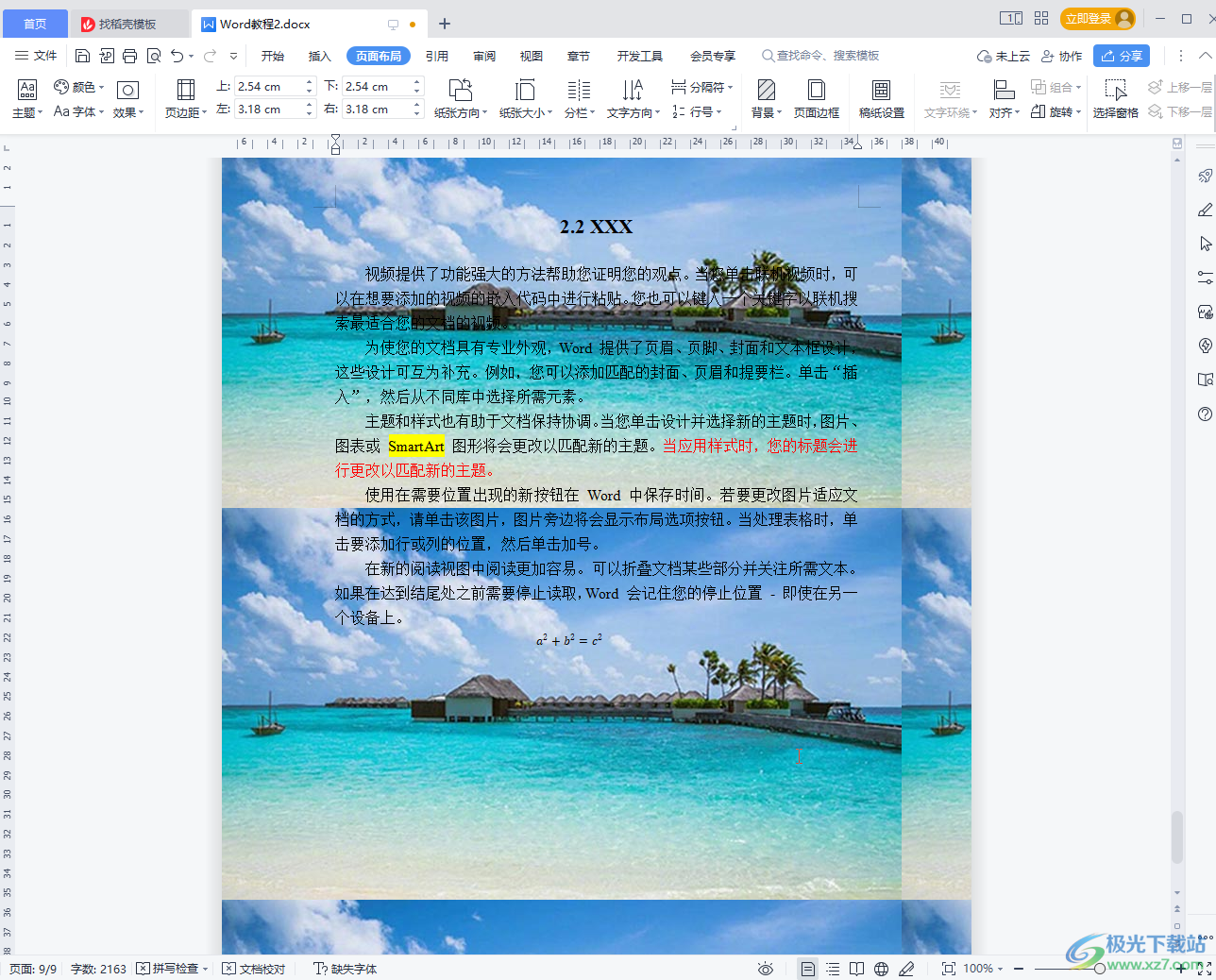Viewport: 1216px width, 980px height.
Task: Switch to page layout view
Action: pos(808,969)
